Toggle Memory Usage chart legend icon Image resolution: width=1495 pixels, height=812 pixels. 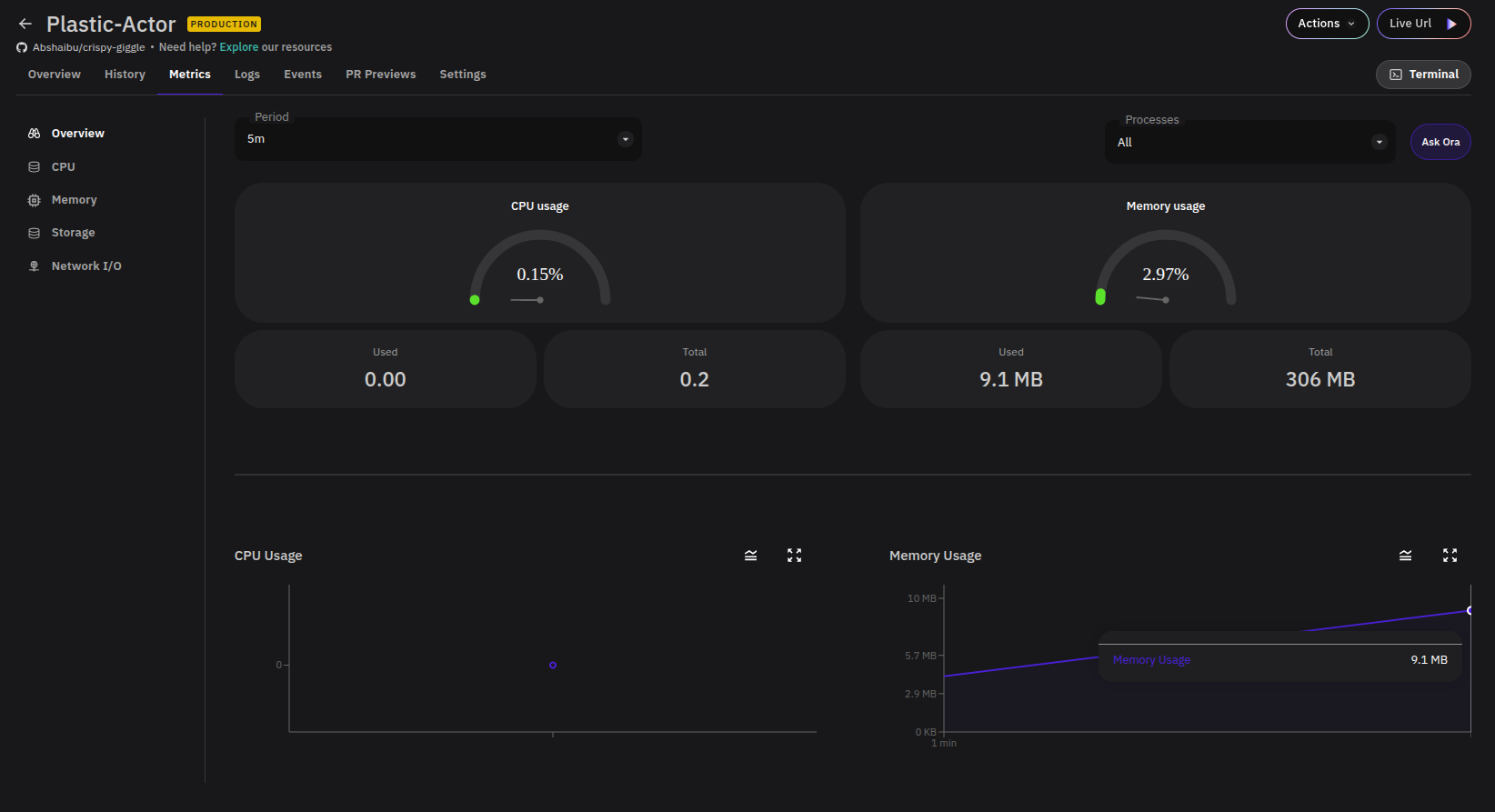pos(1405,556)
